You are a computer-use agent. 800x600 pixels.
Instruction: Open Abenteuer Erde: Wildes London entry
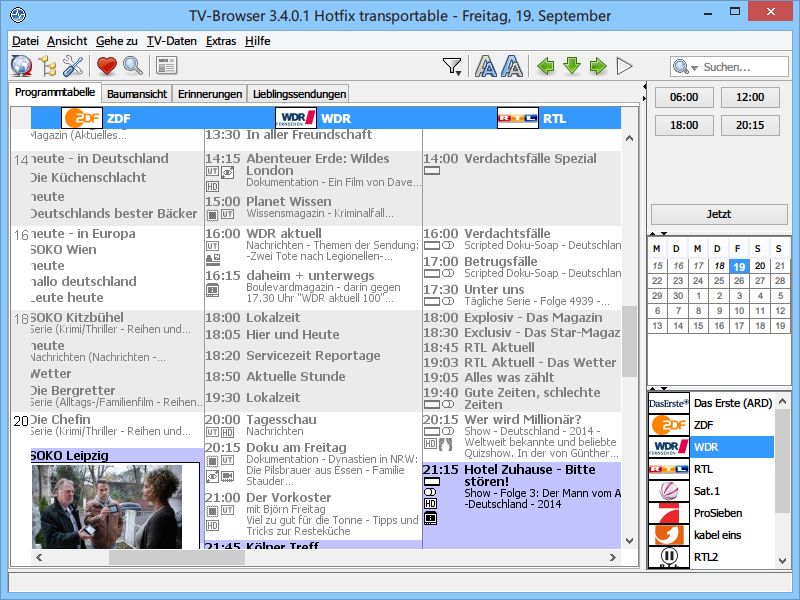pos(313,171)
